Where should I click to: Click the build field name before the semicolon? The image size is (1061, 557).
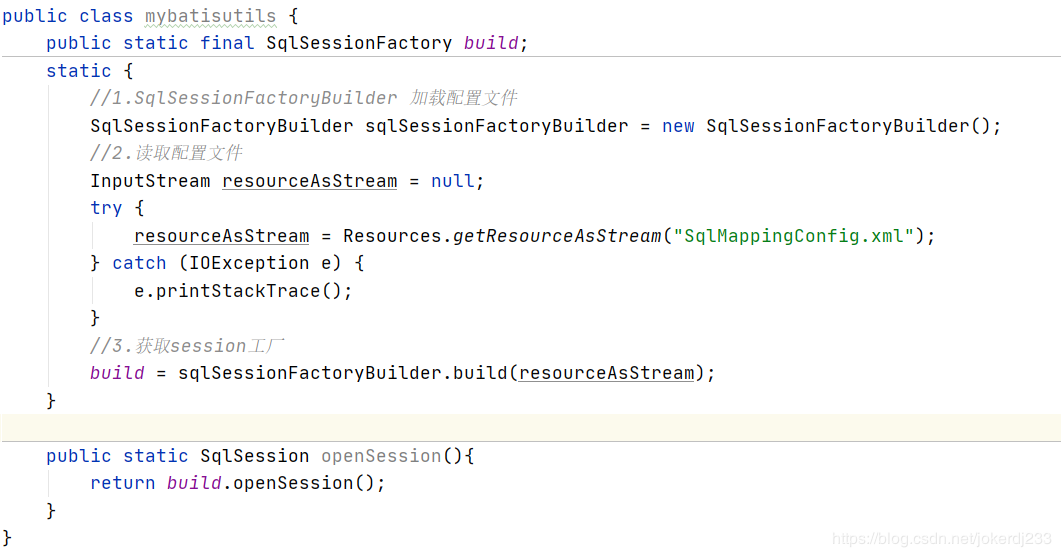(491, 43)
